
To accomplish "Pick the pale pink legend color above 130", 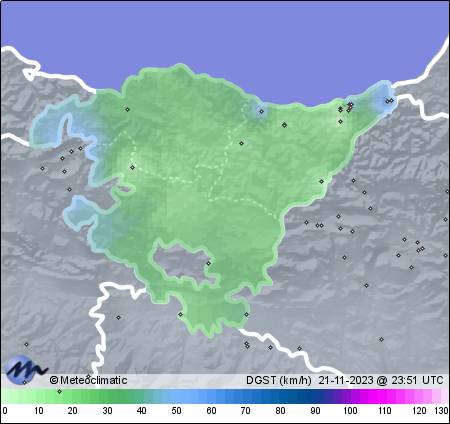I will (443, 397).
